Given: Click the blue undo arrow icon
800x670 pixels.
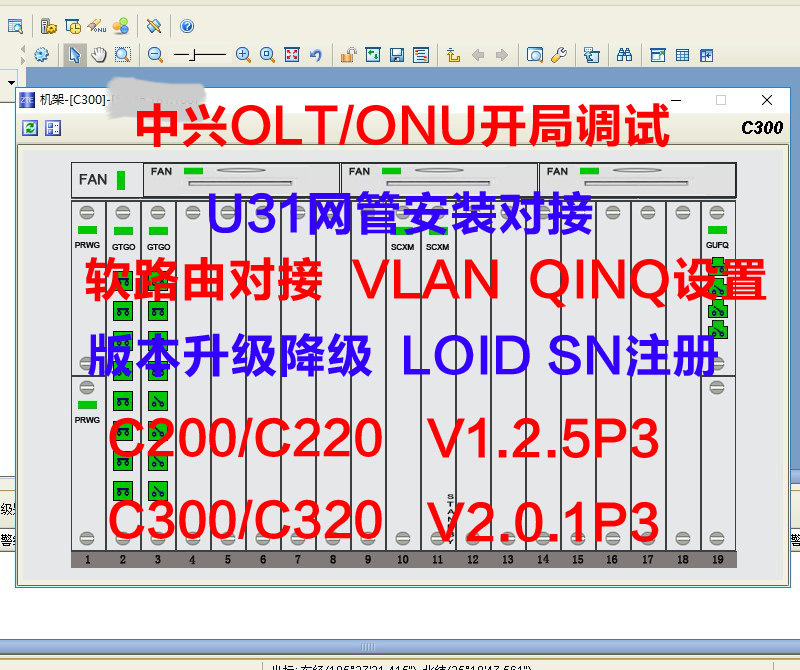Looking at the screenshot, I should [316, 55].
